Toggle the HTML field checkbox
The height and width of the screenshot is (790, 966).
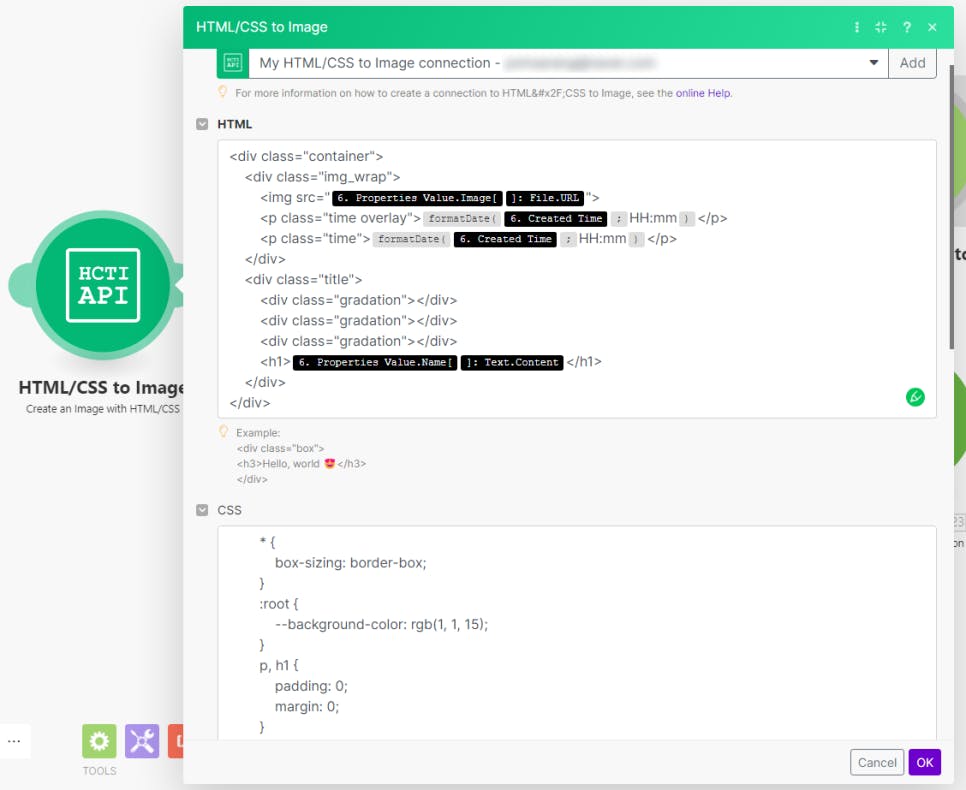(202, 124)
